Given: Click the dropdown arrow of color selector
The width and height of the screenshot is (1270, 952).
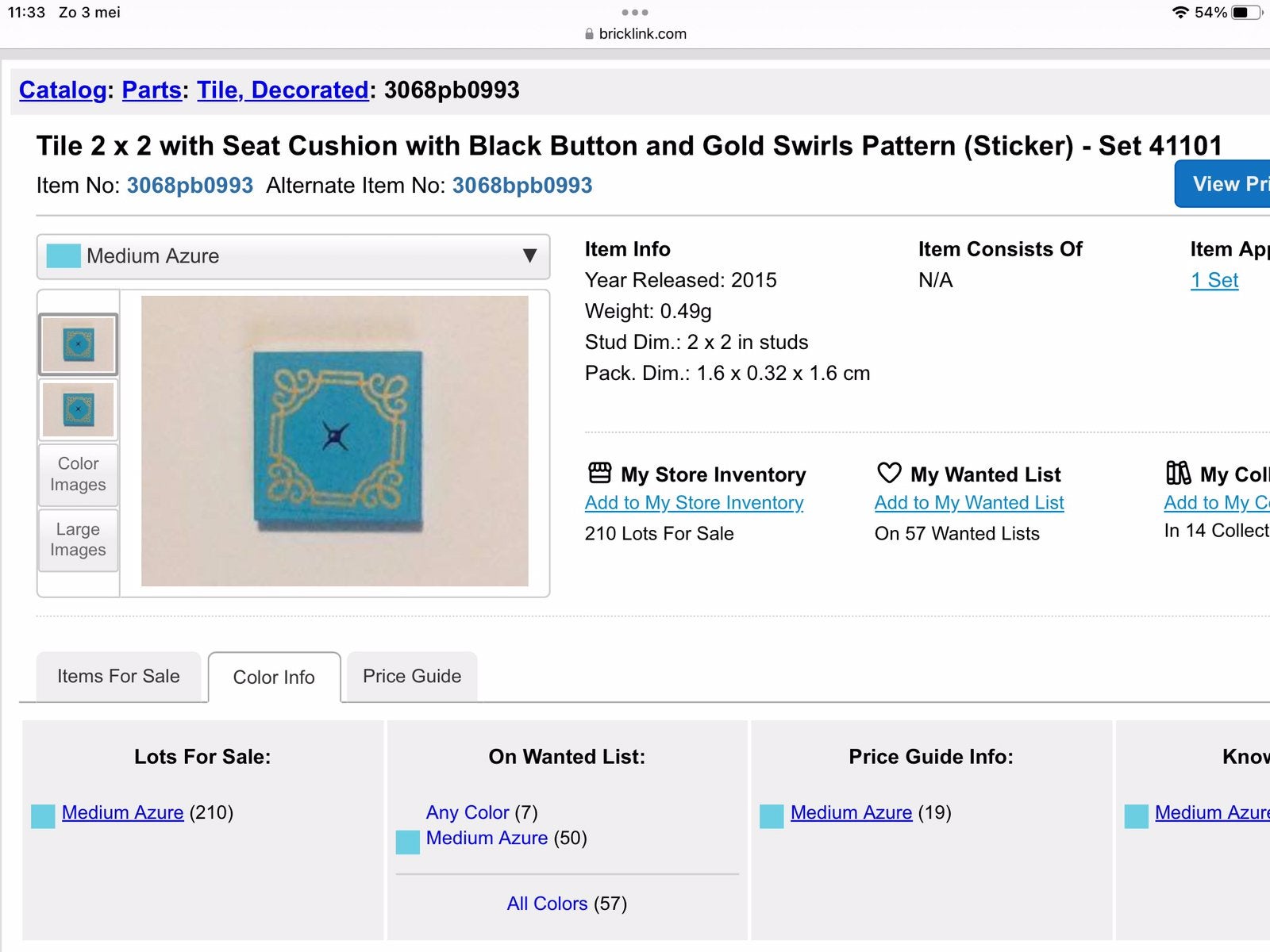Looking at the screenshot, I should click(x=529, y=256).
